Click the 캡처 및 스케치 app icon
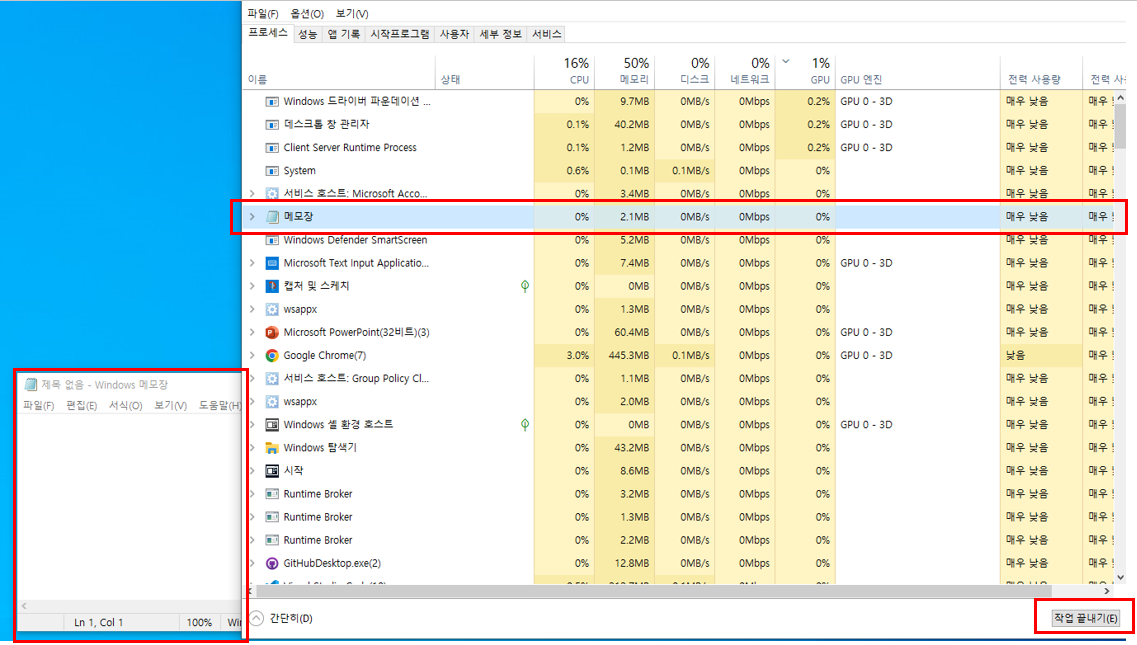 click(272, 287)
